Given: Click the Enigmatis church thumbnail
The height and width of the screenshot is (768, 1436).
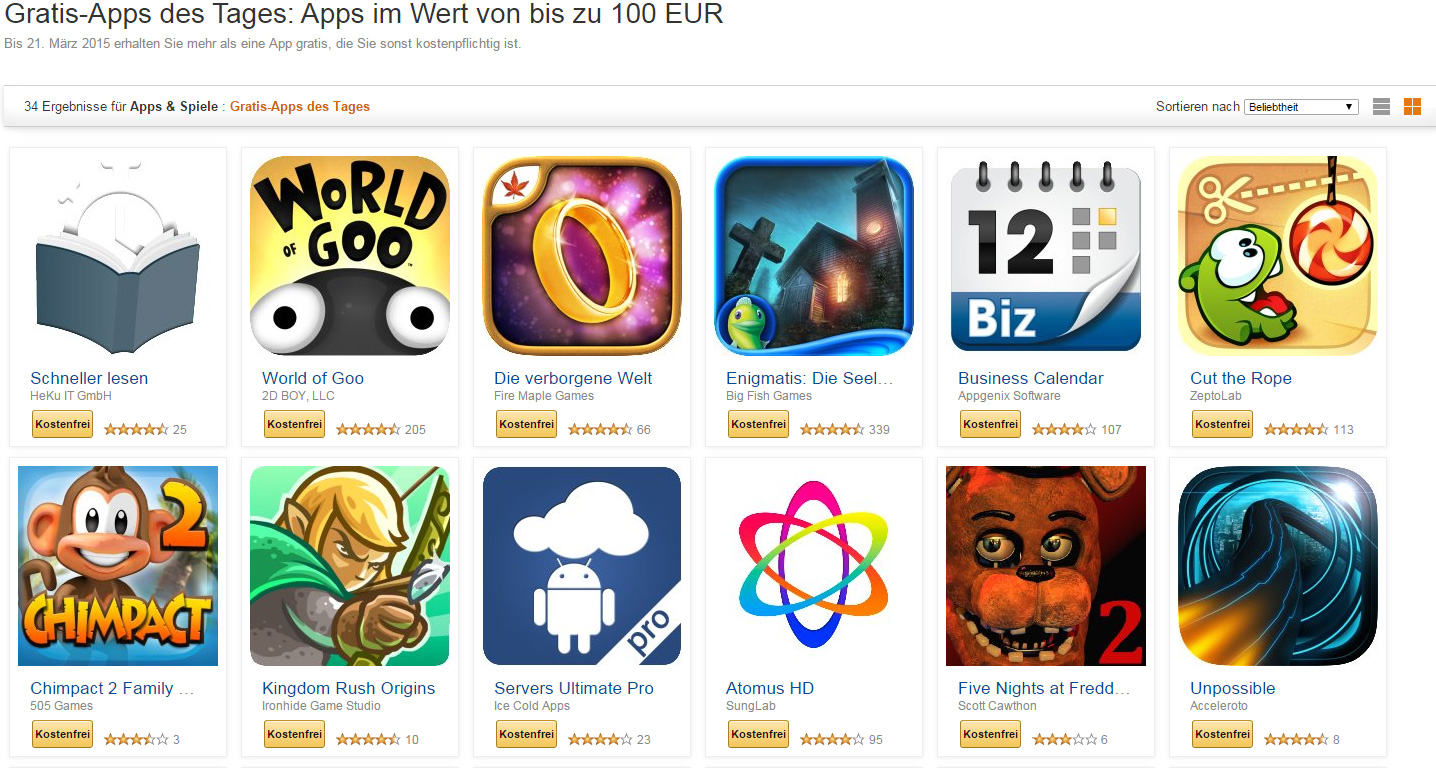Looking at the screenshot, I should click(814, 256).
